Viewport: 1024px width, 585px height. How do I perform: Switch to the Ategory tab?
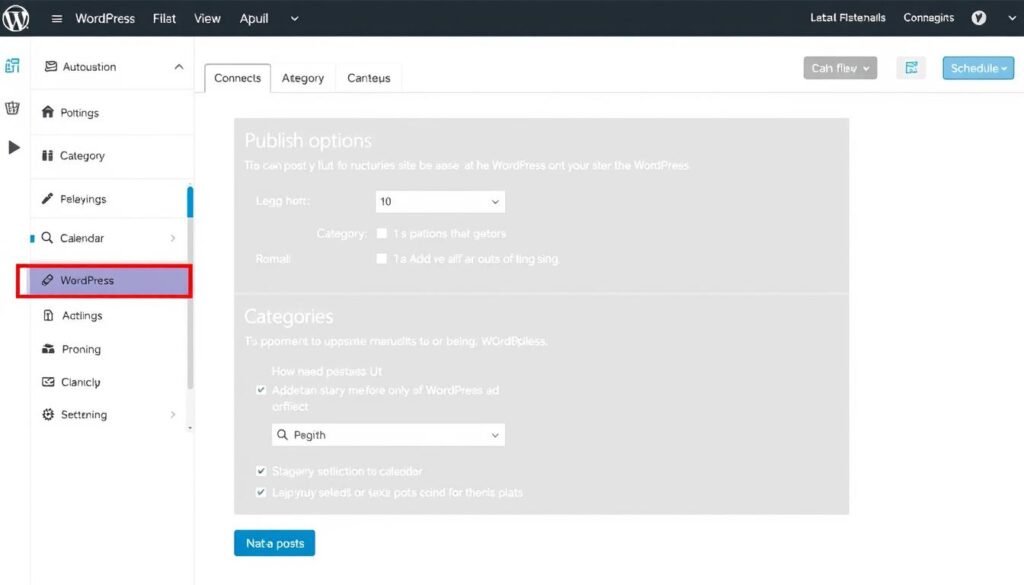[302, 77]
